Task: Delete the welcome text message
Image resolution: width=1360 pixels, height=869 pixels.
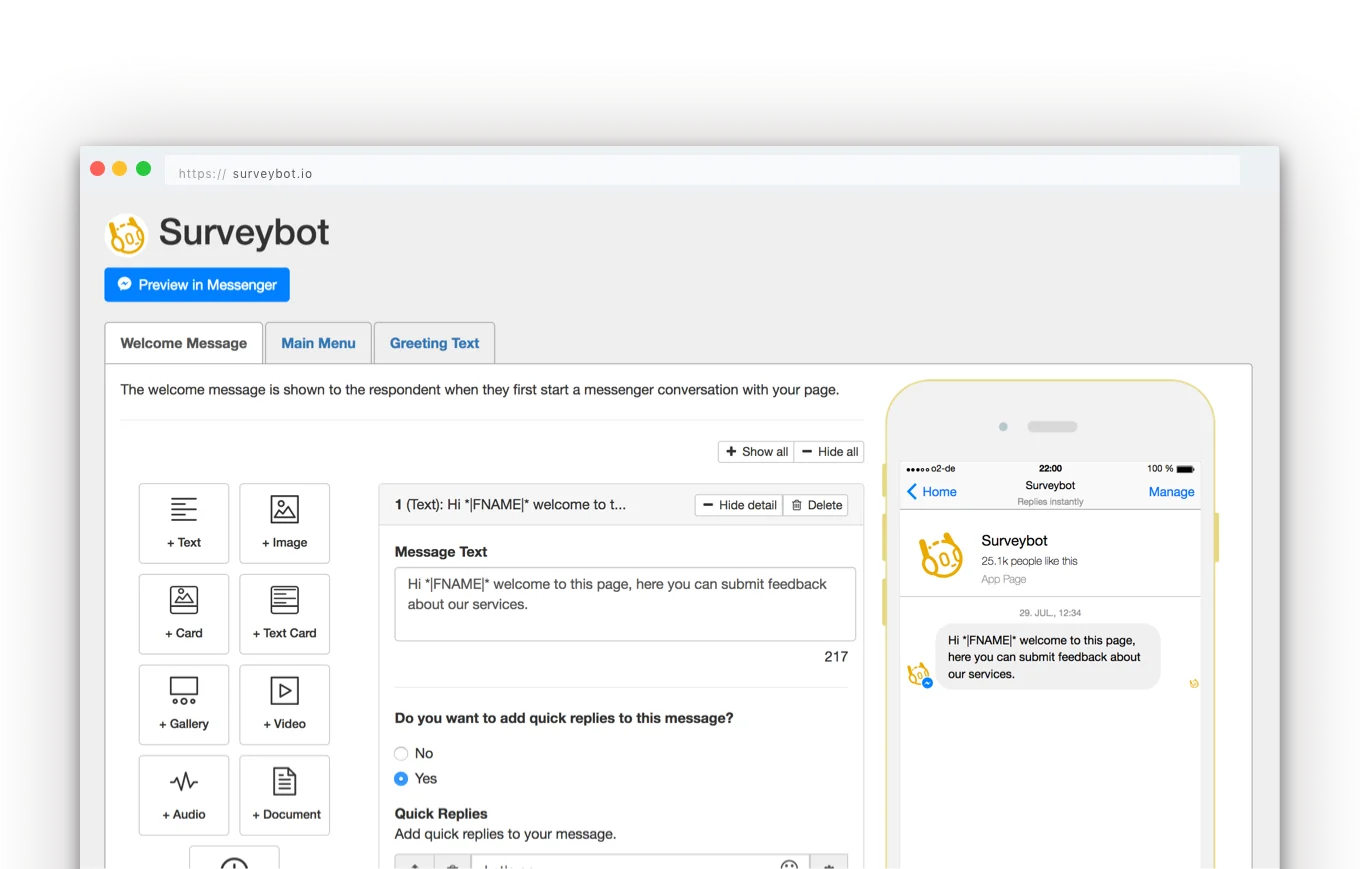Action: pyautogui.click(x=815, y=505)
